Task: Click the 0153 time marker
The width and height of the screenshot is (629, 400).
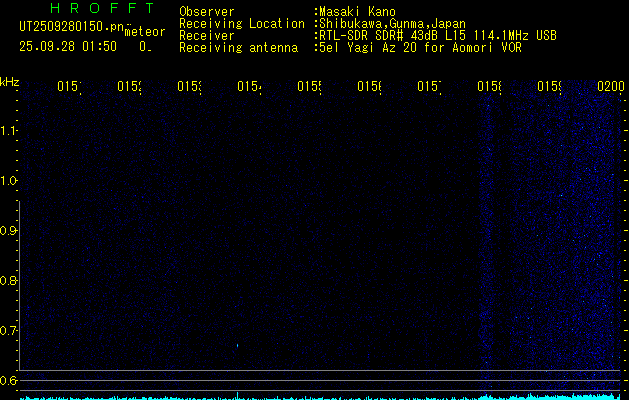Action: (x=189, y=86)
